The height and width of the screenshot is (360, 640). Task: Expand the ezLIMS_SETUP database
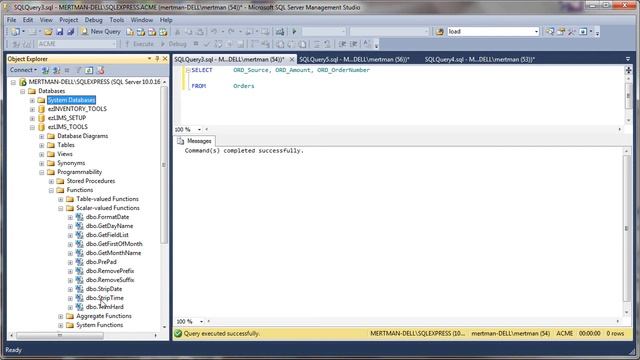(32, 118)
